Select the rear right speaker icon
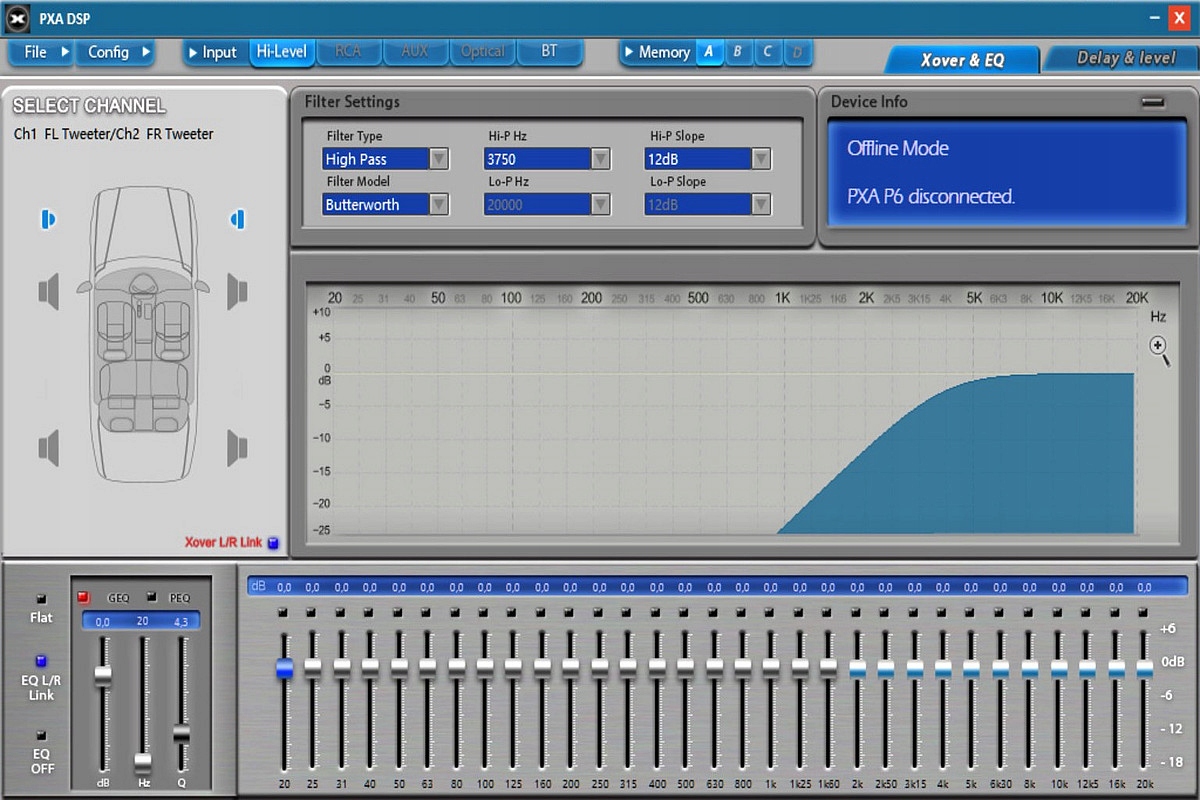 [237, 447]
